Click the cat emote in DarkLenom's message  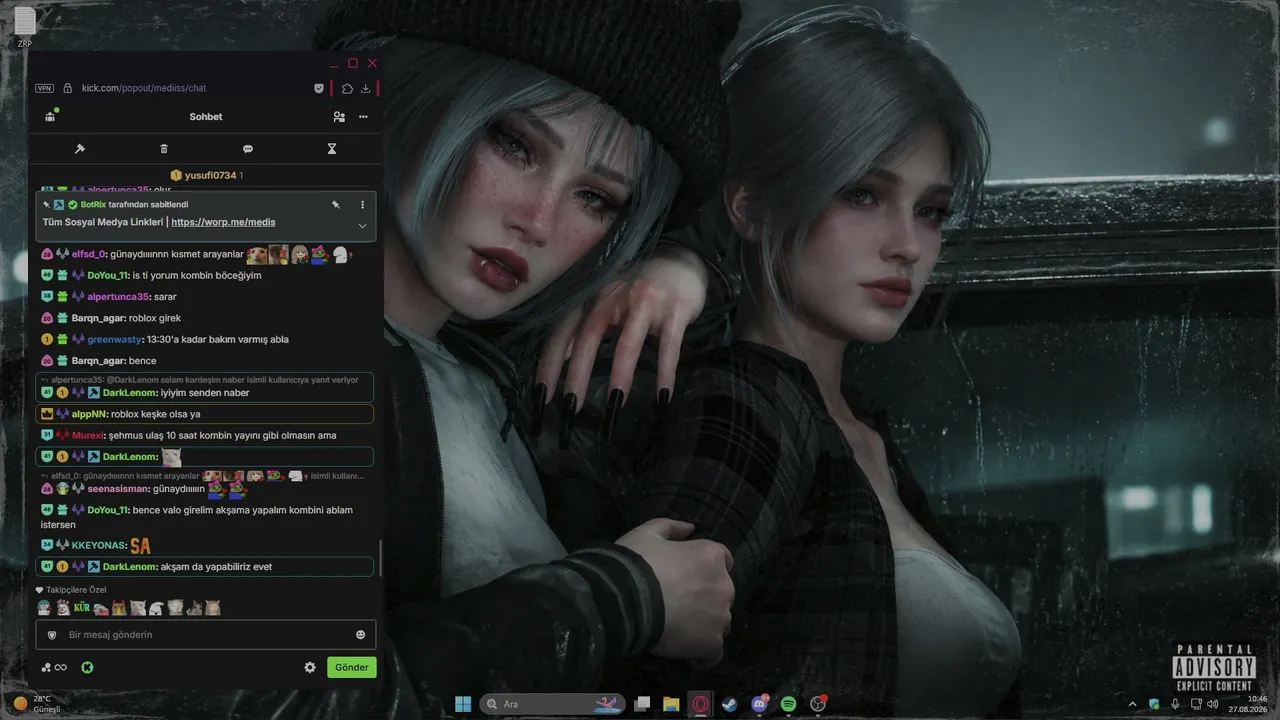pyautogui.click(x=172, y=457)
